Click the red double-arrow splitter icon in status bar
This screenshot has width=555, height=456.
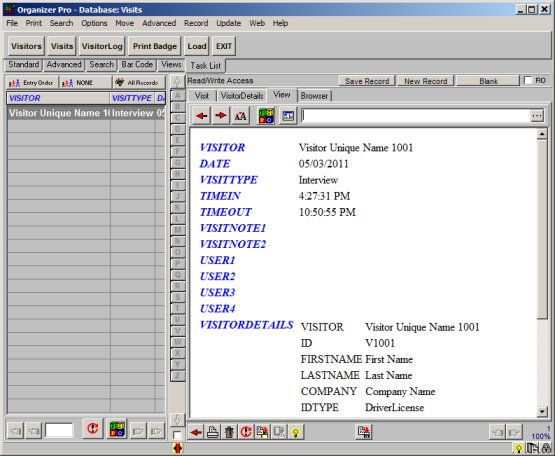pos(177,449)
